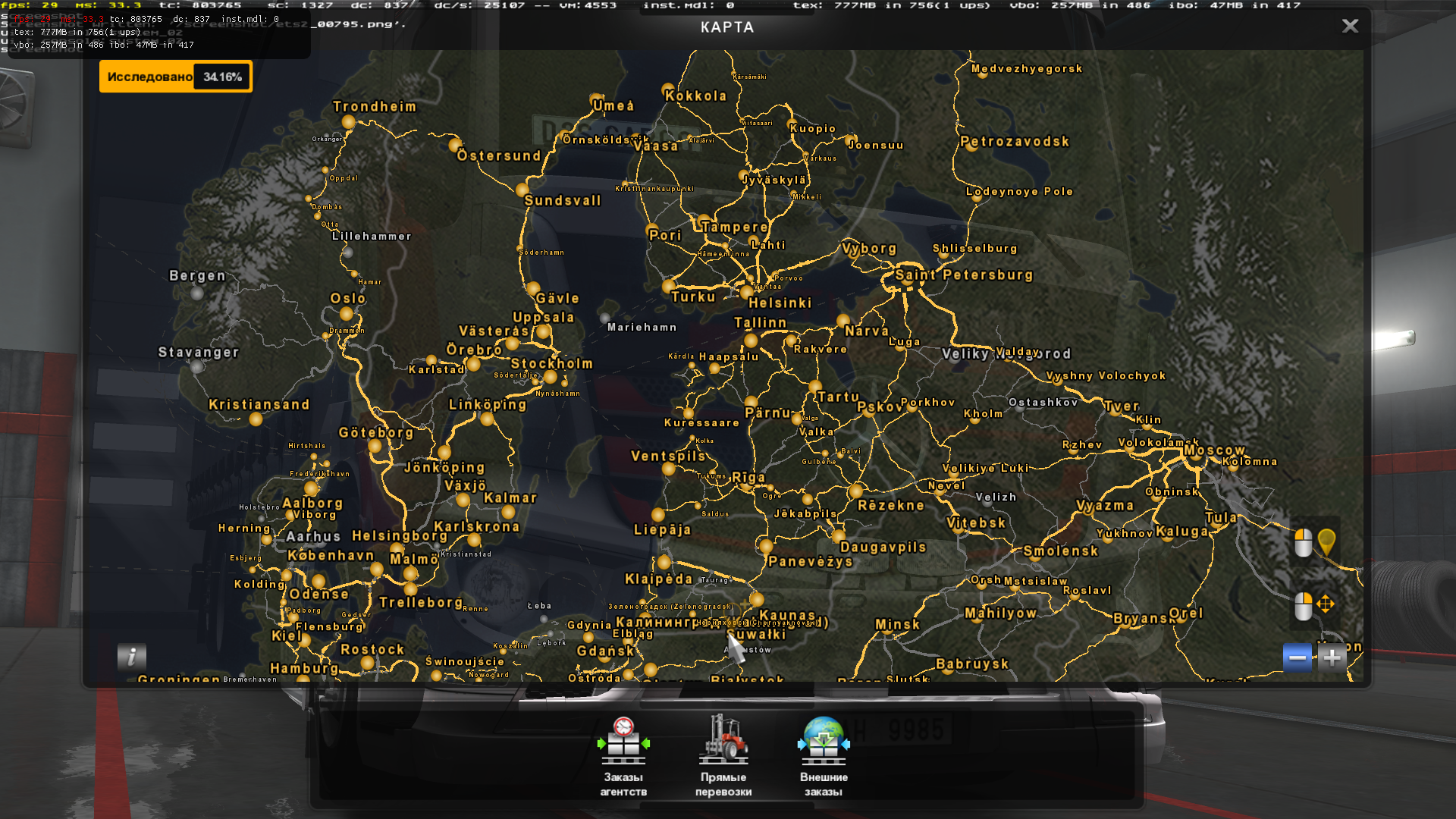This screenshot has height=819, width=1456.
Task: Select Helsinki on the map
Action: (x=747, y=292)
